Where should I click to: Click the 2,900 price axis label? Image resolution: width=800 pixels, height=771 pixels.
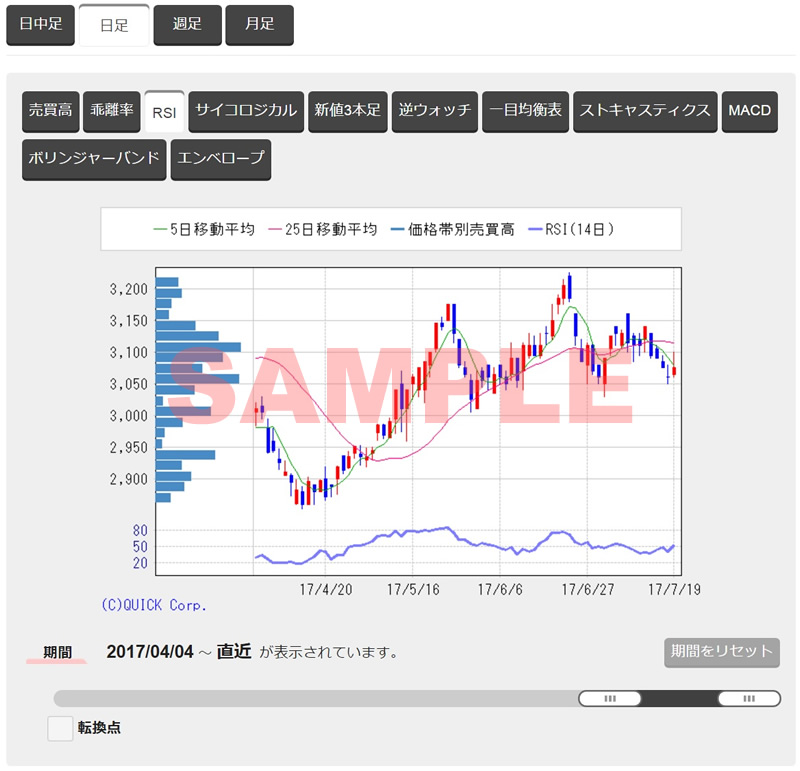click(x=129, y=479)
